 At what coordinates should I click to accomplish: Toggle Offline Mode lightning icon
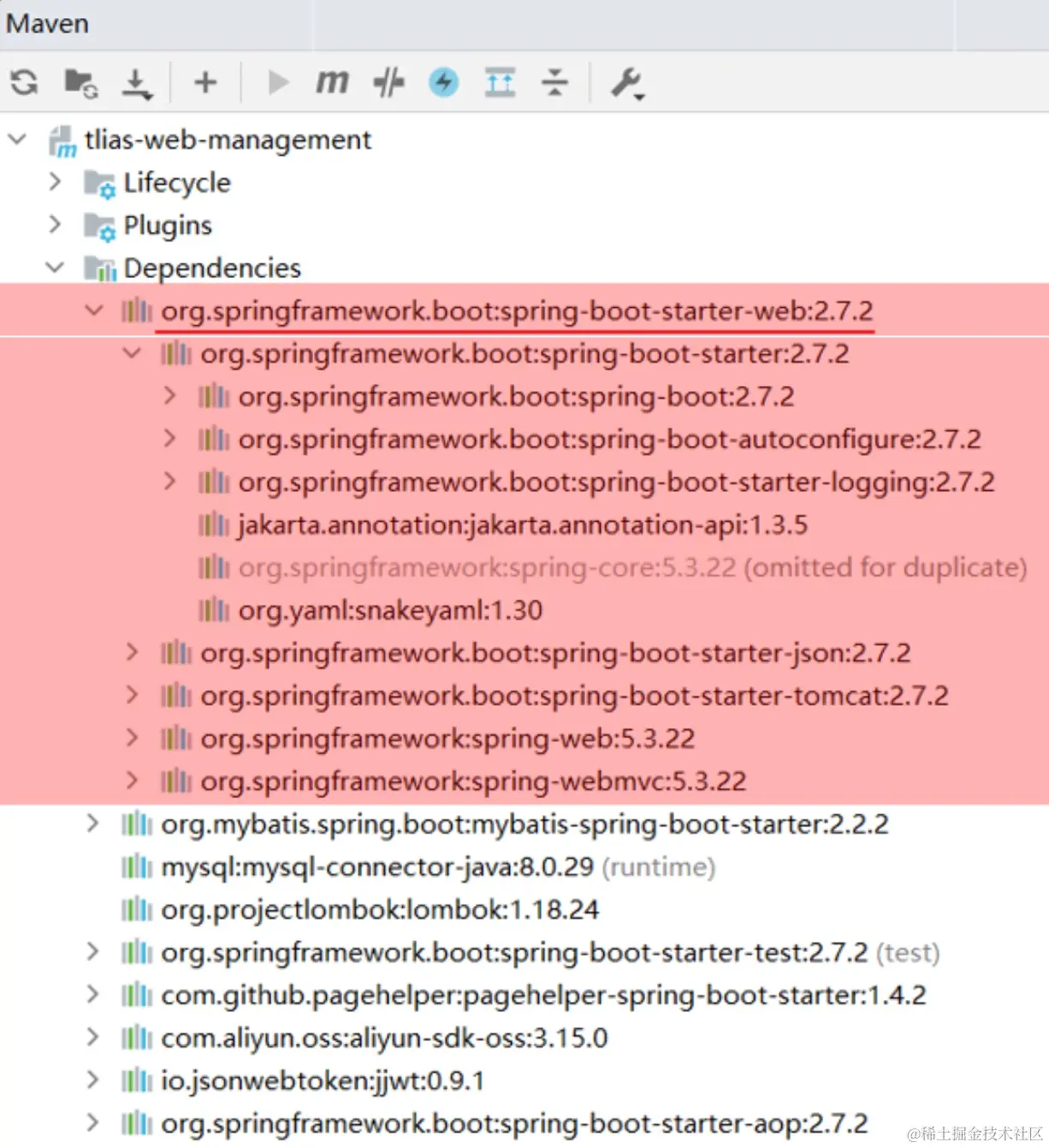(443, 83)
